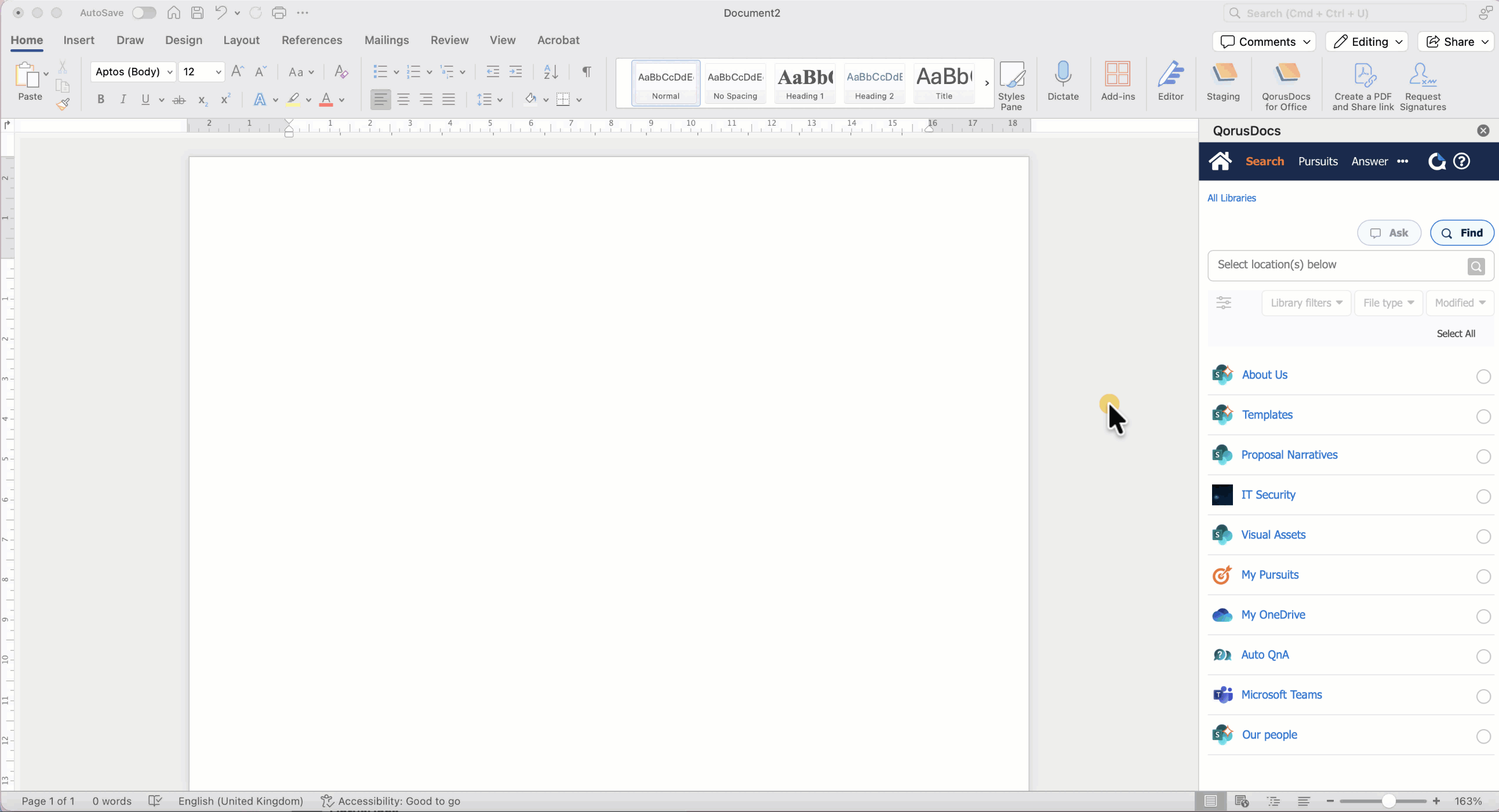Expand the styles gallery arrow

(987, 83)
